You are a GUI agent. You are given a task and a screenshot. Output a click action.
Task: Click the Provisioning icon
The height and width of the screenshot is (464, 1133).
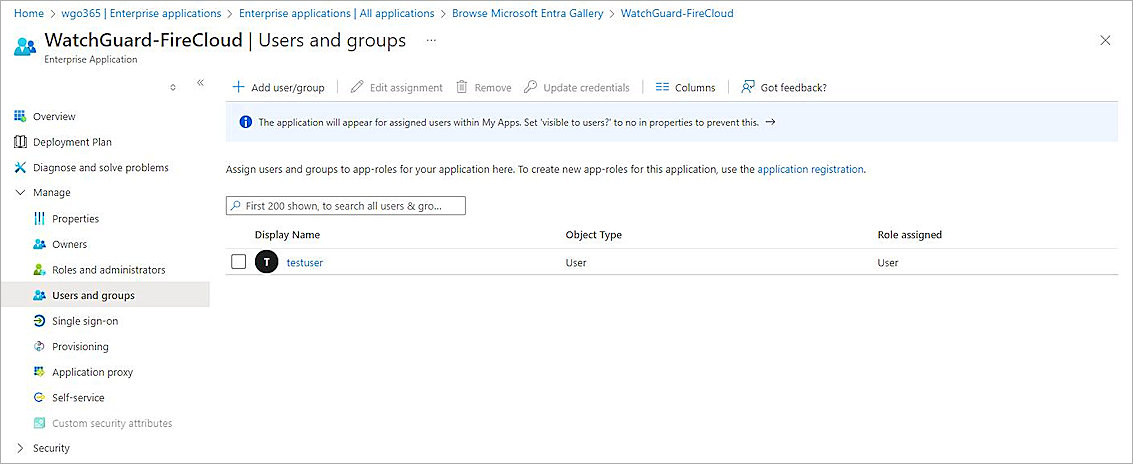[x=40, y=346]
